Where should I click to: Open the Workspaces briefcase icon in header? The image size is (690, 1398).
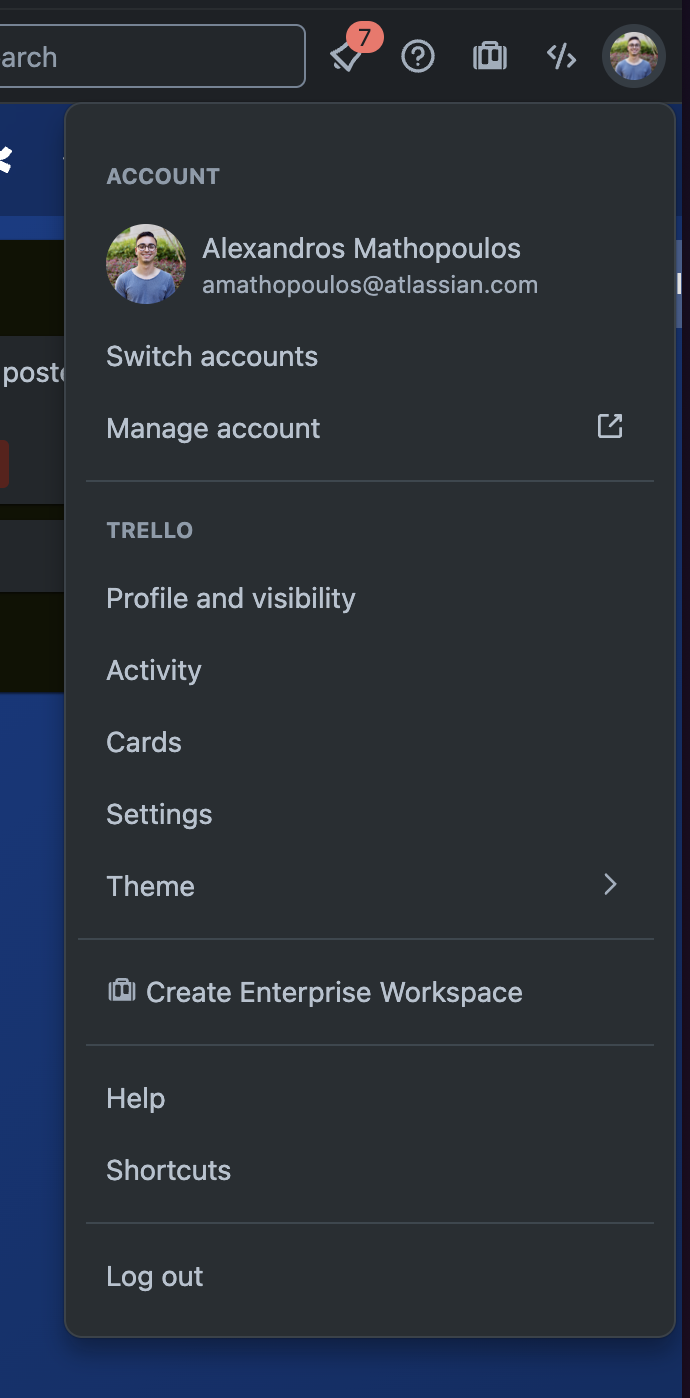(490, 57)
